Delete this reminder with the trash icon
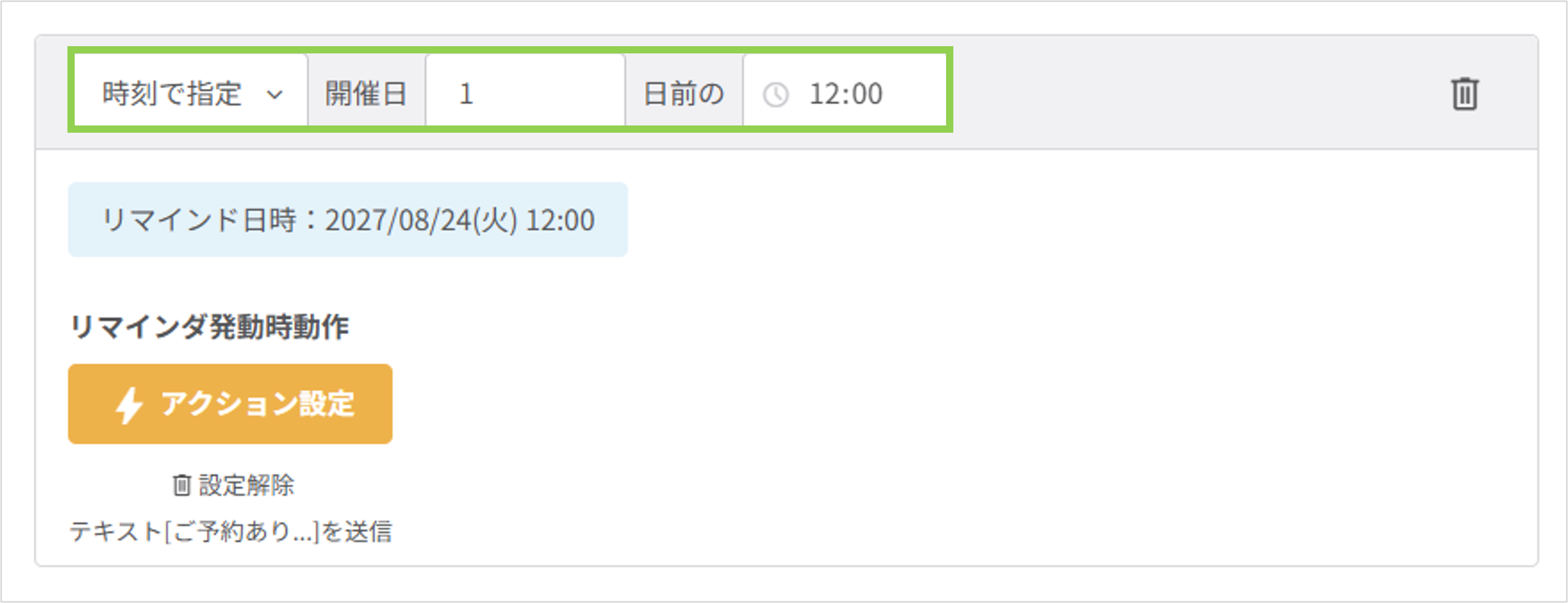This screenshot has width=1568, height=603. 1465,94
